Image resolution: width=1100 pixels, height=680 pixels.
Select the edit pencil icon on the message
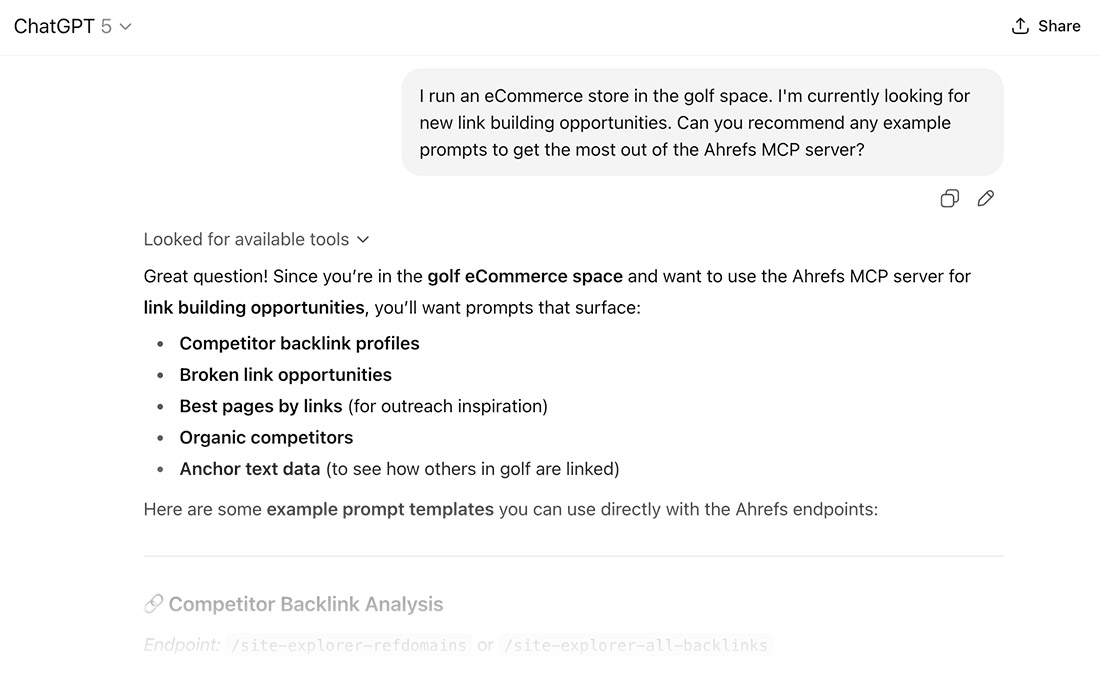[x=986, y=198]
